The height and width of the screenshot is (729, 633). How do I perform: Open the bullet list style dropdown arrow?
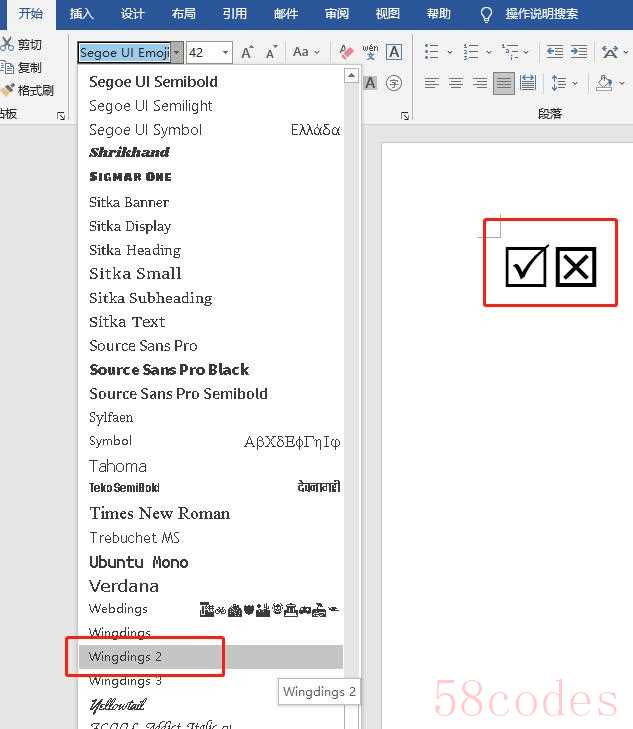[449, 52]
